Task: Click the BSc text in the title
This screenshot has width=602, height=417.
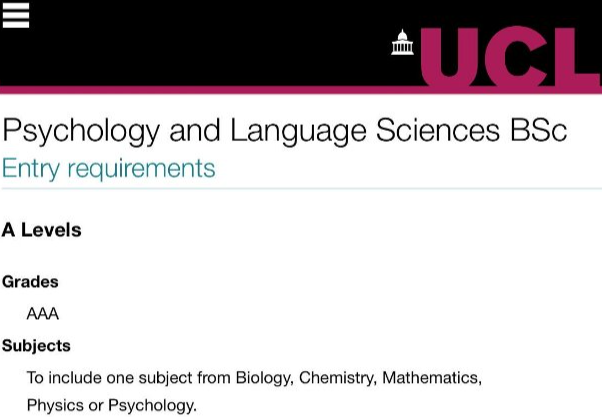Action: 539,130
